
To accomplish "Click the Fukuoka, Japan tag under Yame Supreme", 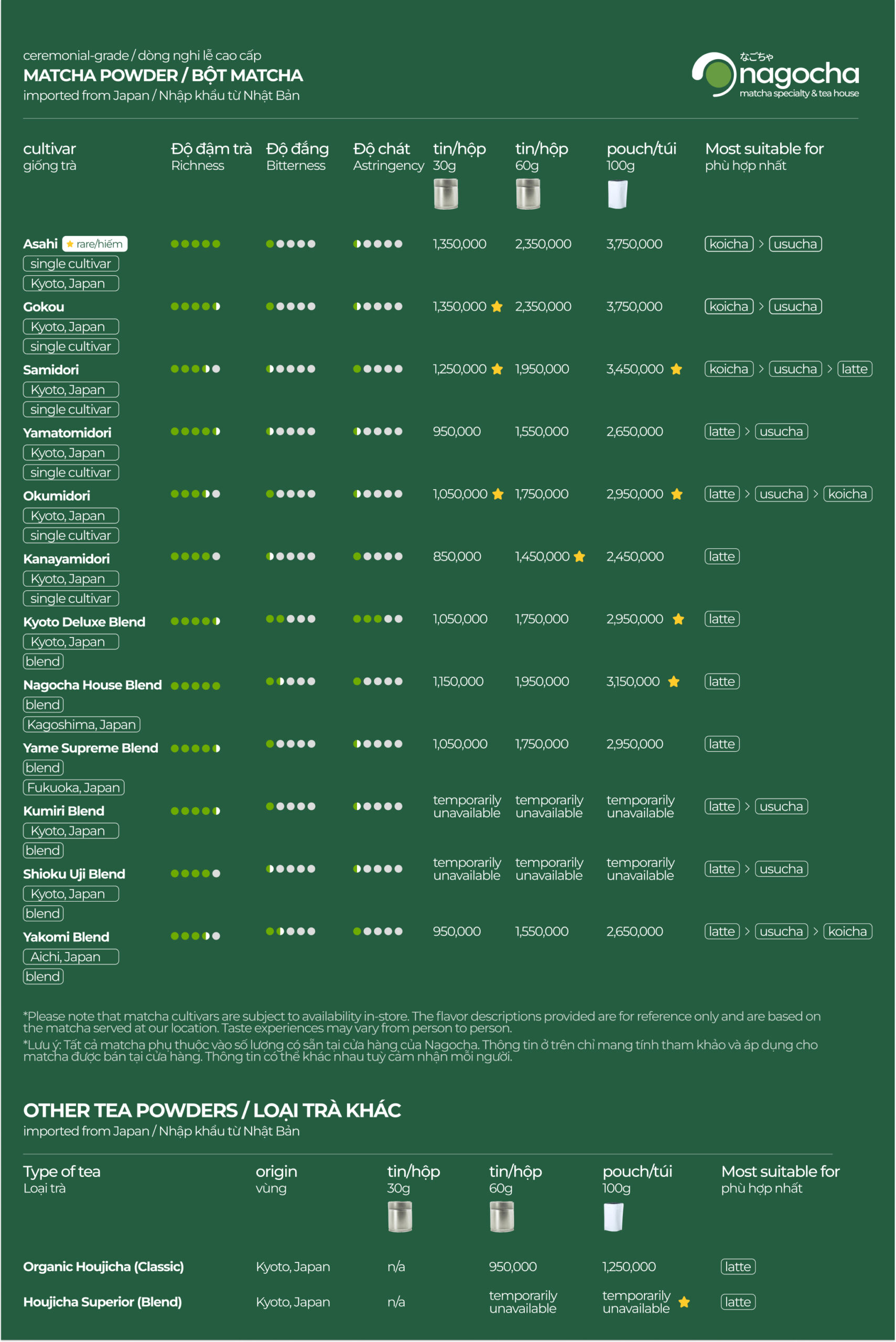I will pos(74,787).
